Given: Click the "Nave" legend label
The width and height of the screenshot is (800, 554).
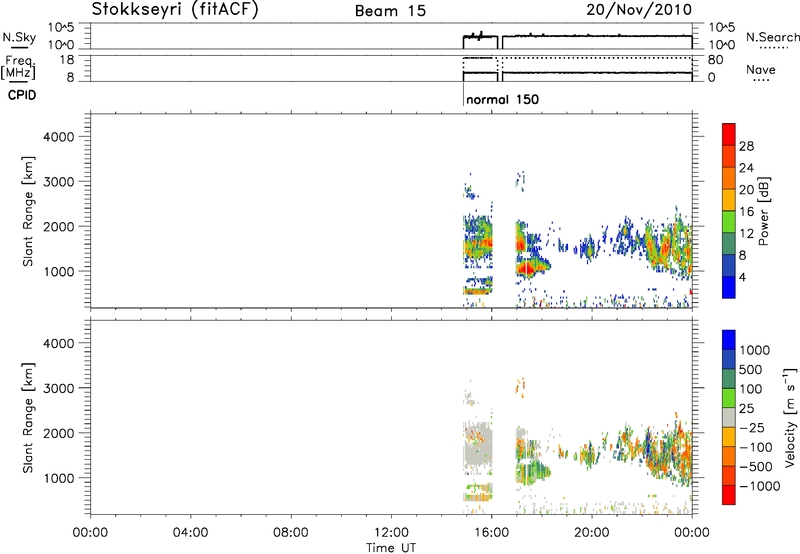Looking at the screenshot, I should (x=761, y=70).
